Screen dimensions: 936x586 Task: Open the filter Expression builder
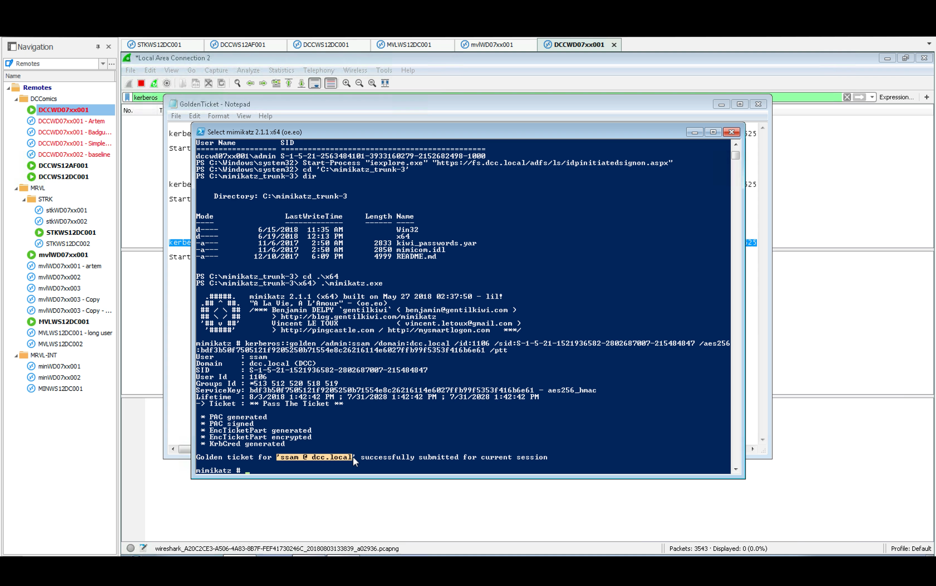(x=896, y=97)
